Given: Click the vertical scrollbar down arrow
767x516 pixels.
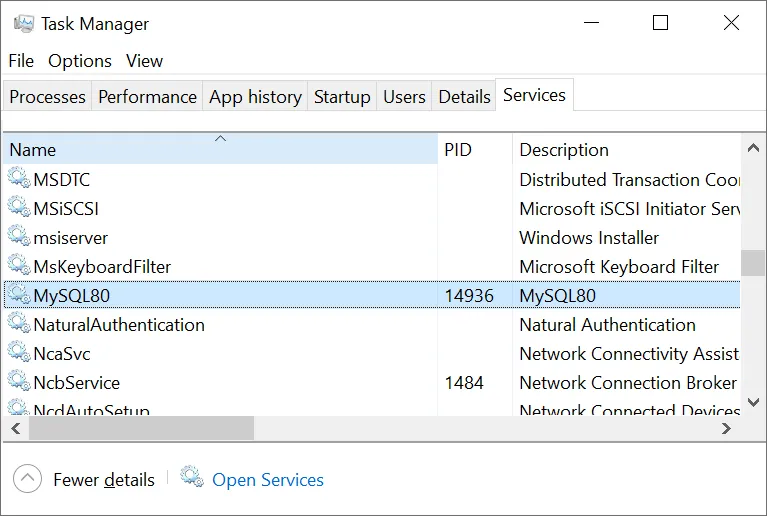Looking at the screenshot, I should click(x=753, y=403).
